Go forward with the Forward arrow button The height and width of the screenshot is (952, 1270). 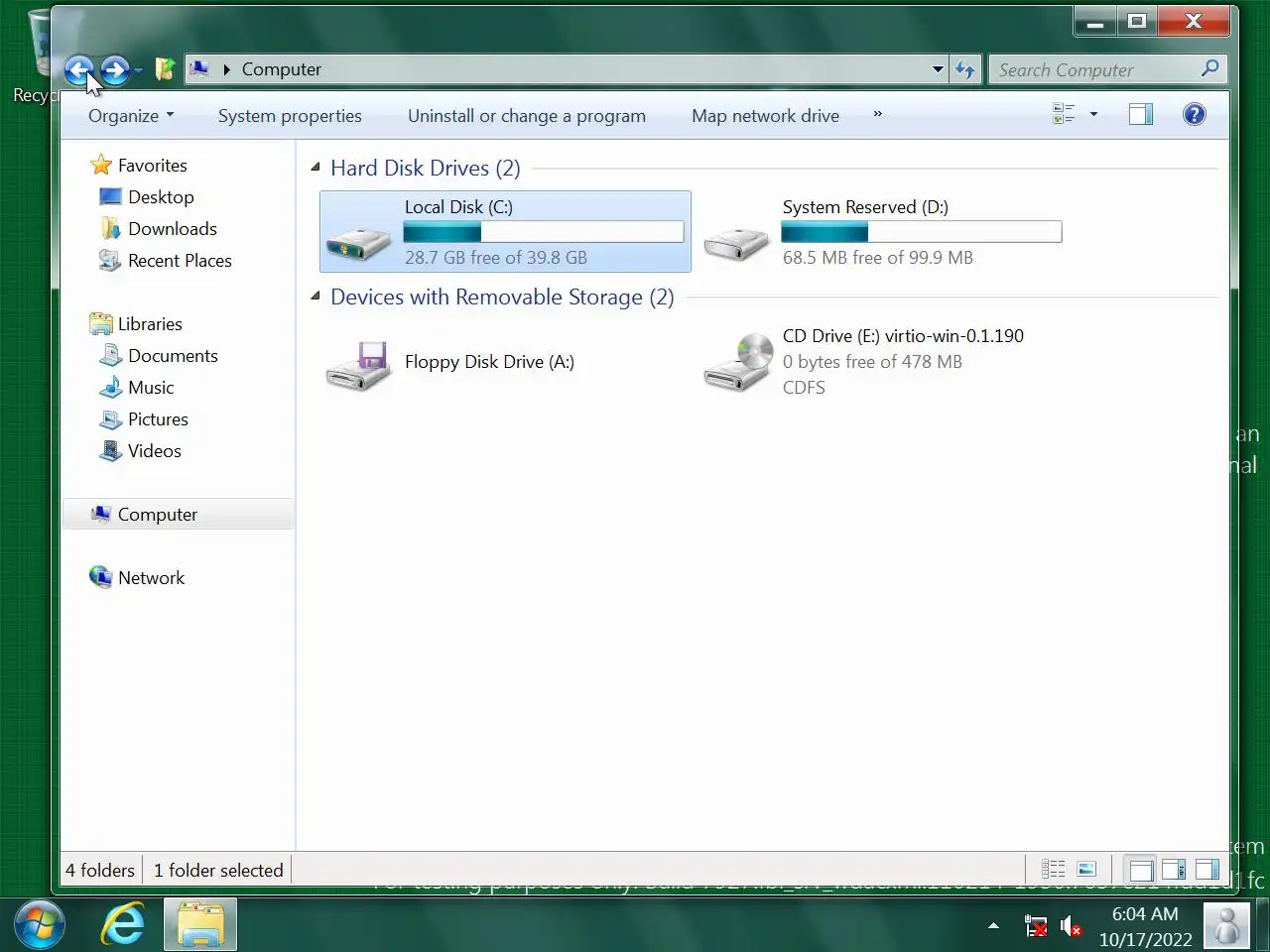[x=114, y=69]
